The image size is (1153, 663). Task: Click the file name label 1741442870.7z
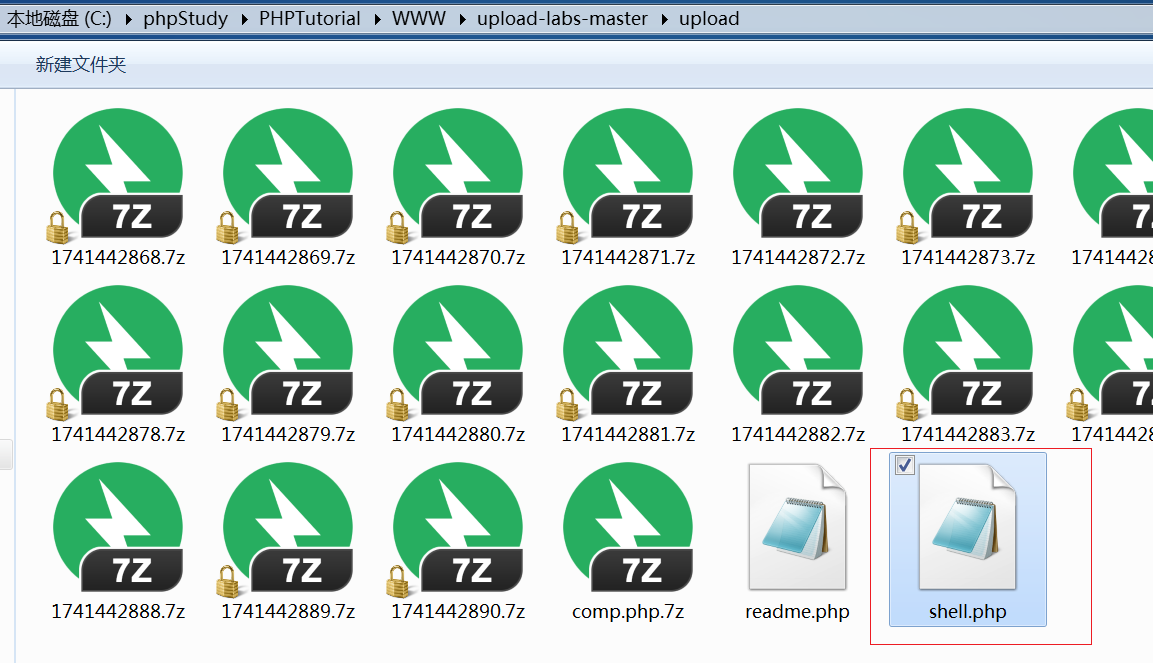click(457, 257)
